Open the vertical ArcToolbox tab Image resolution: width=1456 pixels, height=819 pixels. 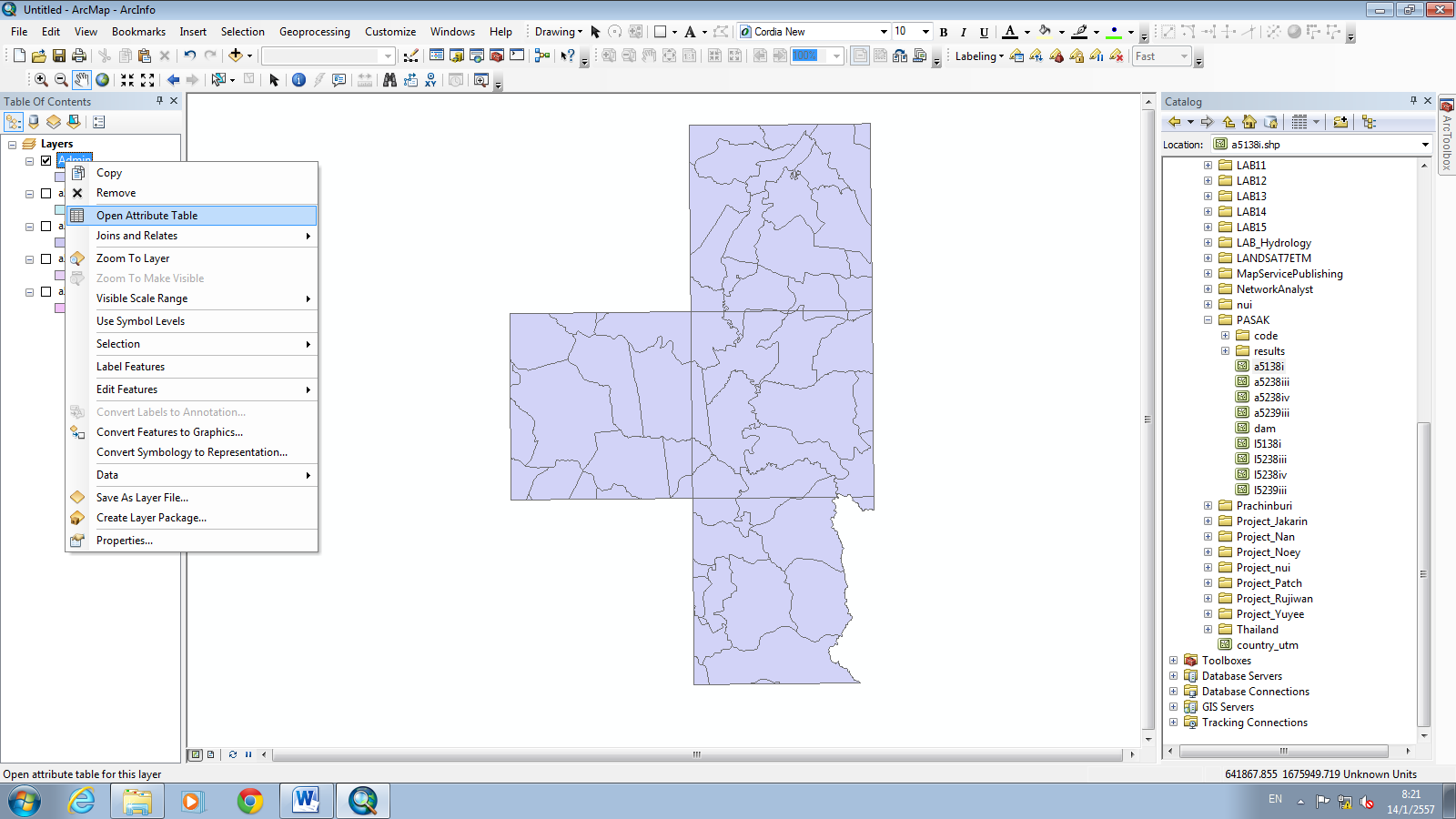[x=1447, y=135]
